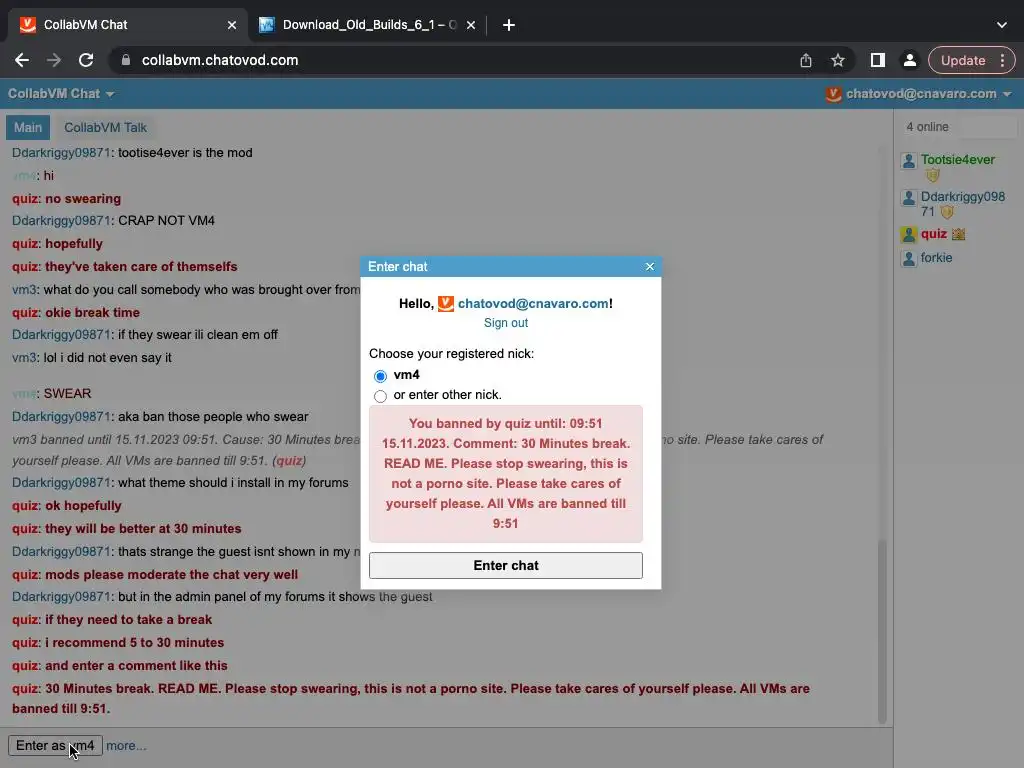Click the quiz link in the ban notice
Viewport: 1024px width, 768px height.
289,460
